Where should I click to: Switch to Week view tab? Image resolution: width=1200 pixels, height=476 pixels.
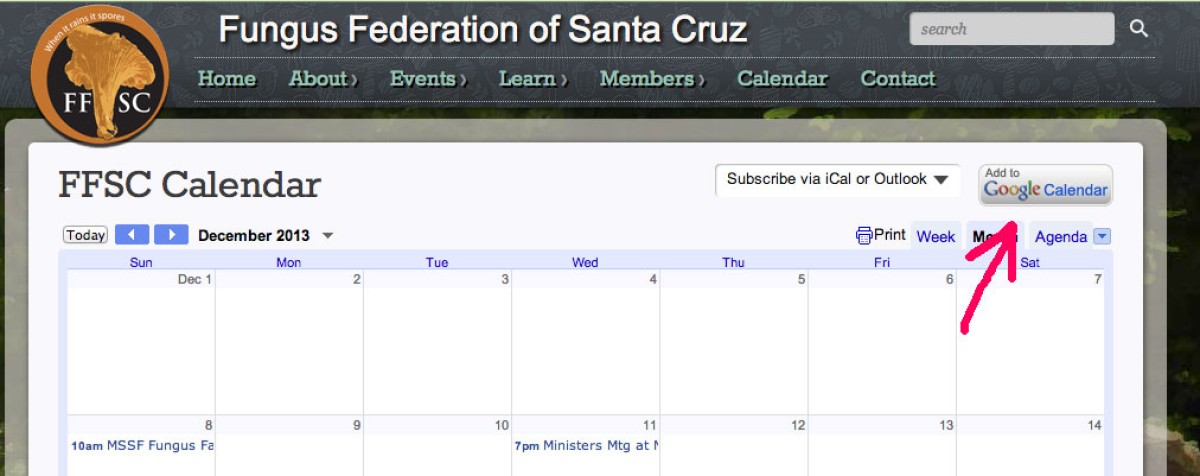[x=935, y=237]
